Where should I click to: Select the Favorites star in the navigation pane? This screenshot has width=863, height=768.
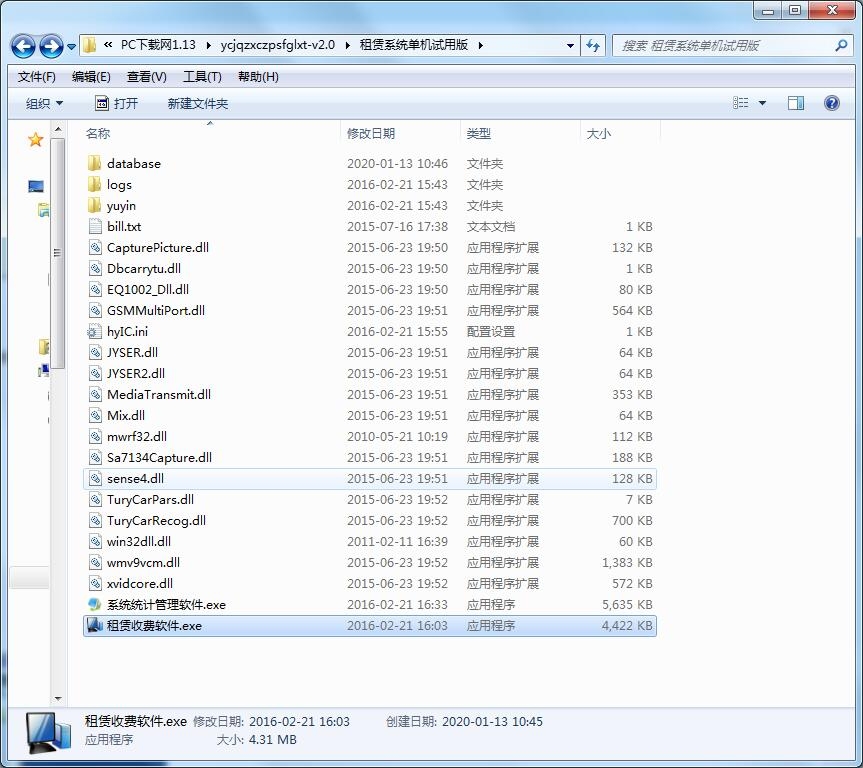[x=35, y=140]
